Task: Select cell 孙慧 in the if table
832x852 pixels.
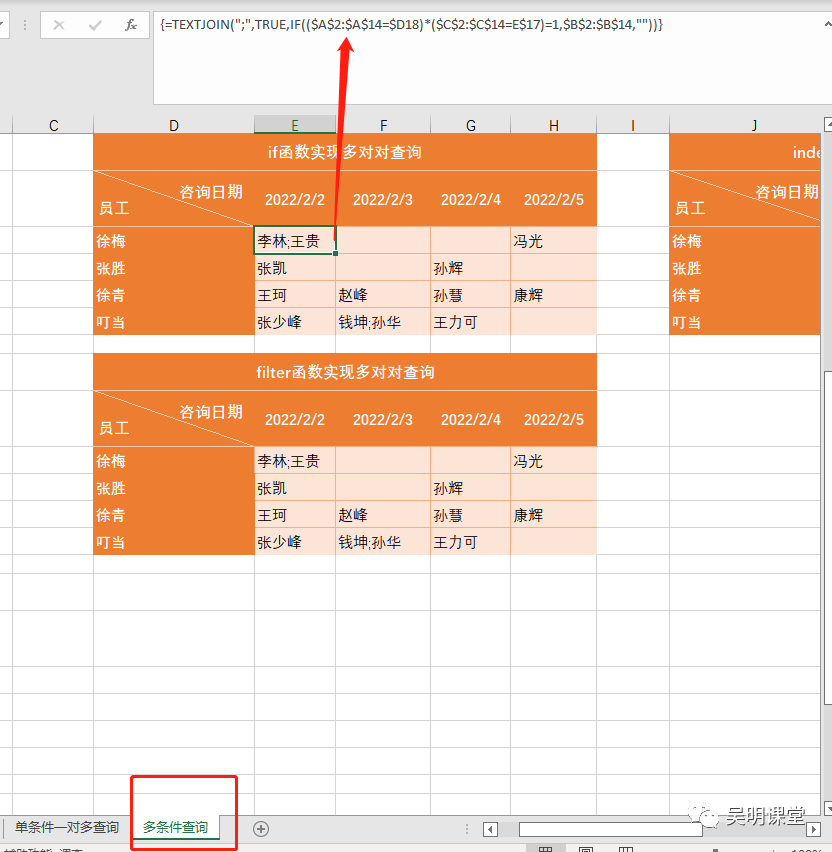Action: pos(471,295)
